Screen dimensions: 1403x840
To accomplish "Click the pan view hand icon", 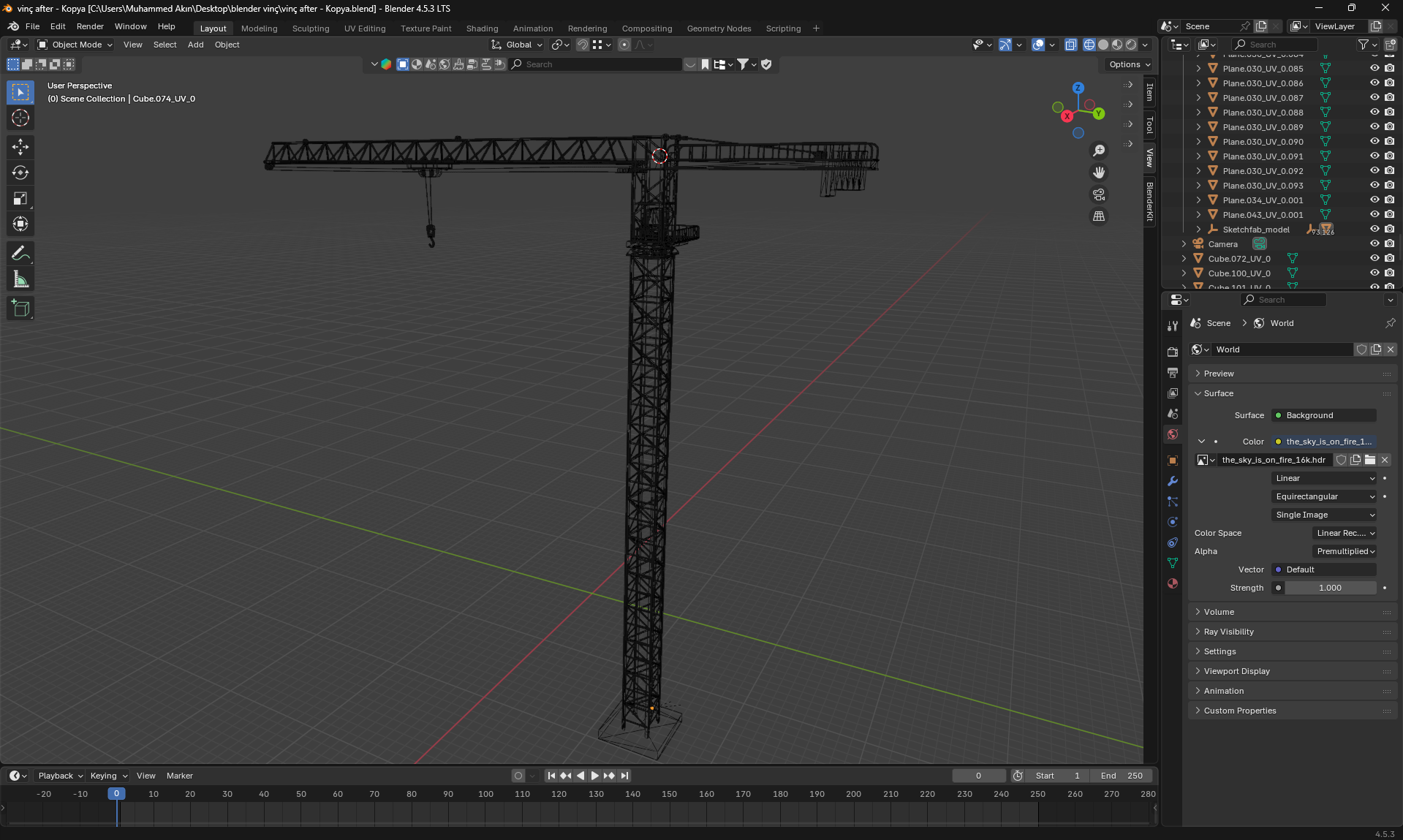I will (1099, 173).
